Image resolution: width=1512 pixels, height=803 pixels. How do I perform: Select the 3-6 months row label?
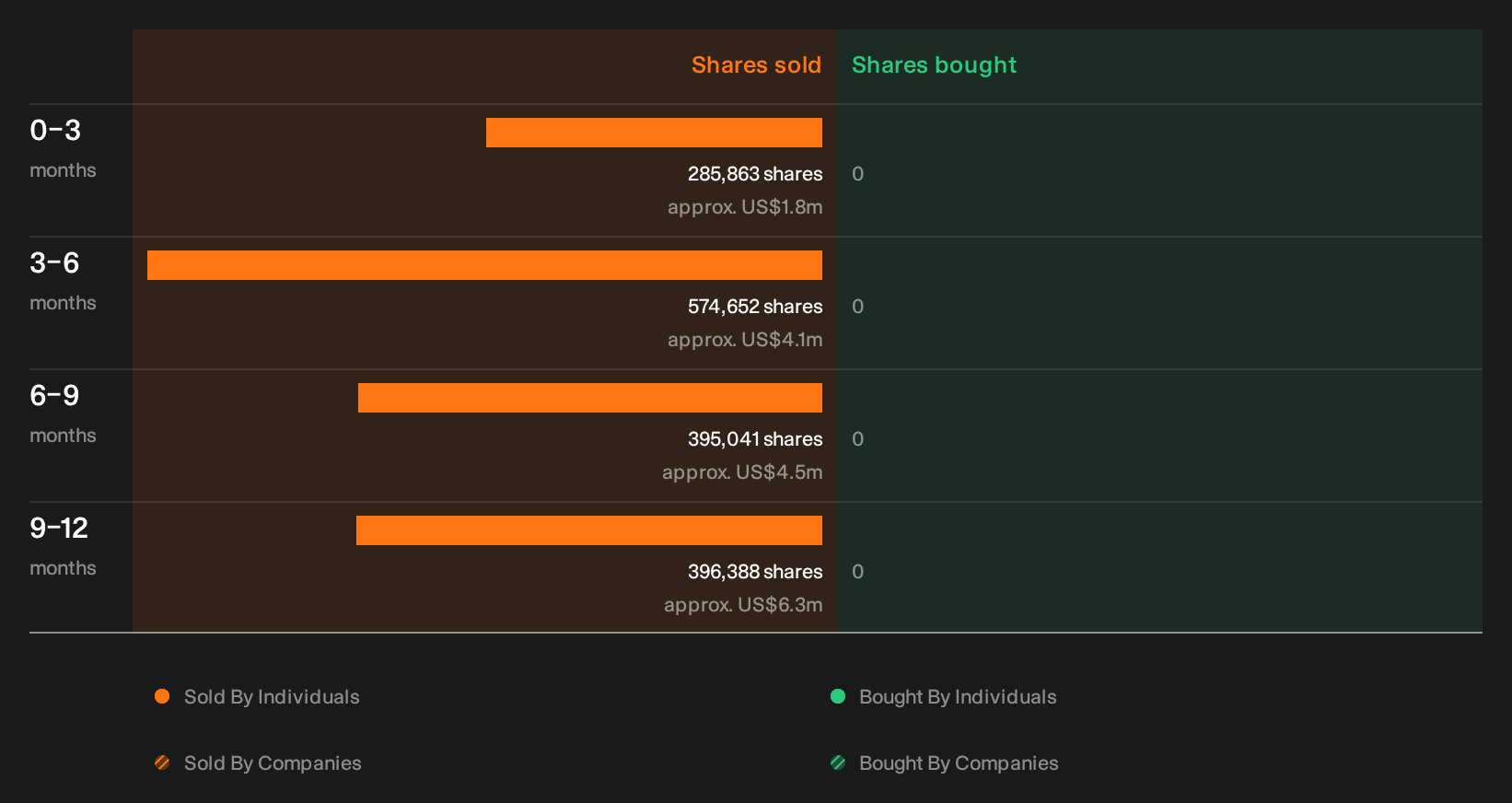[63, 281]
